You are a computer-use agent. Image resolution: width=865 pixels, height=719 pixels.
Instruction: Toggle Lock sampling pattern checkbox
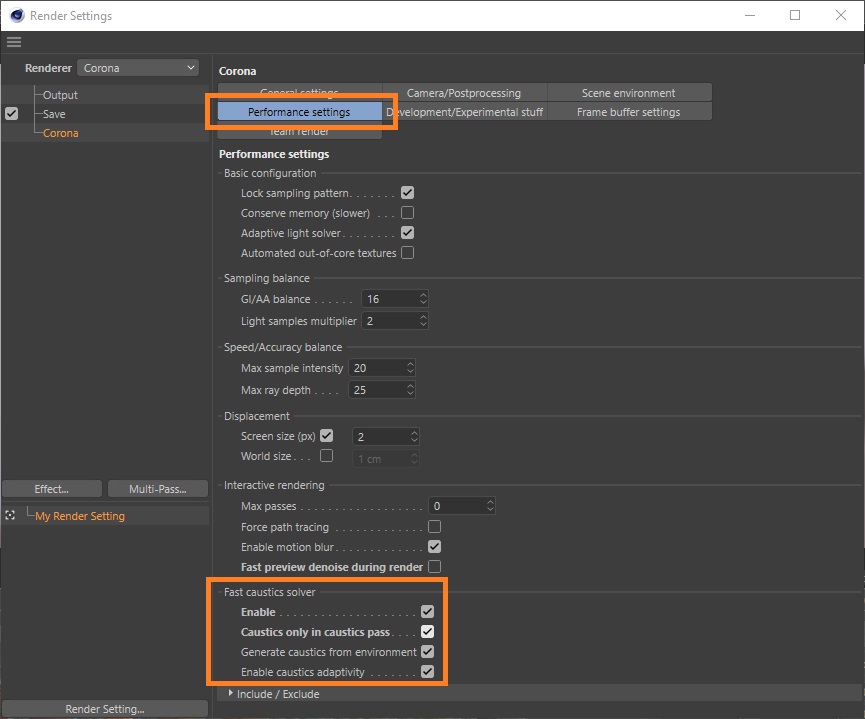click(x=407, y=193)
